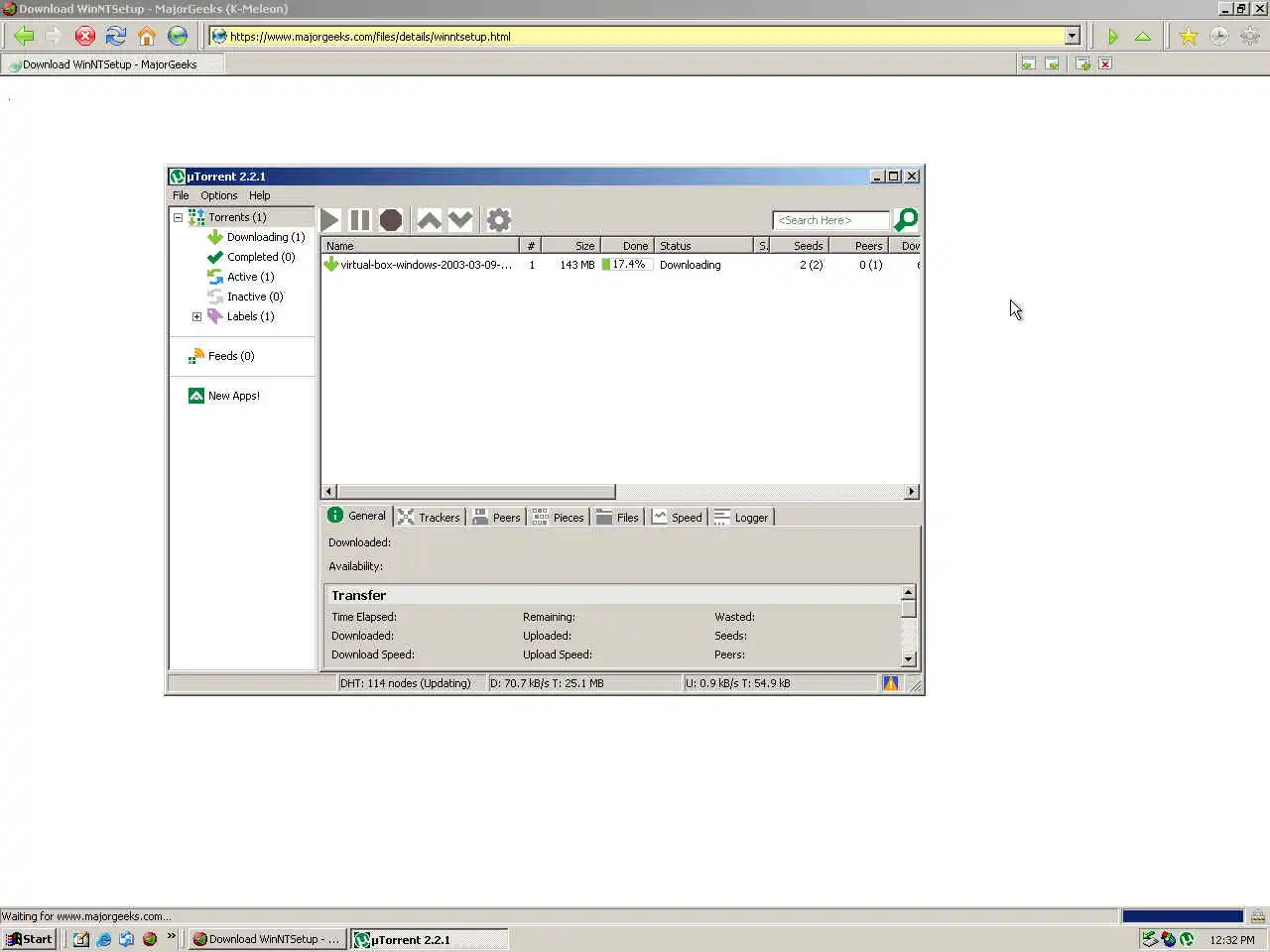Click the bookmarks star icon in K-Meleon
1270x952 pixels.
coord(1188,37)
